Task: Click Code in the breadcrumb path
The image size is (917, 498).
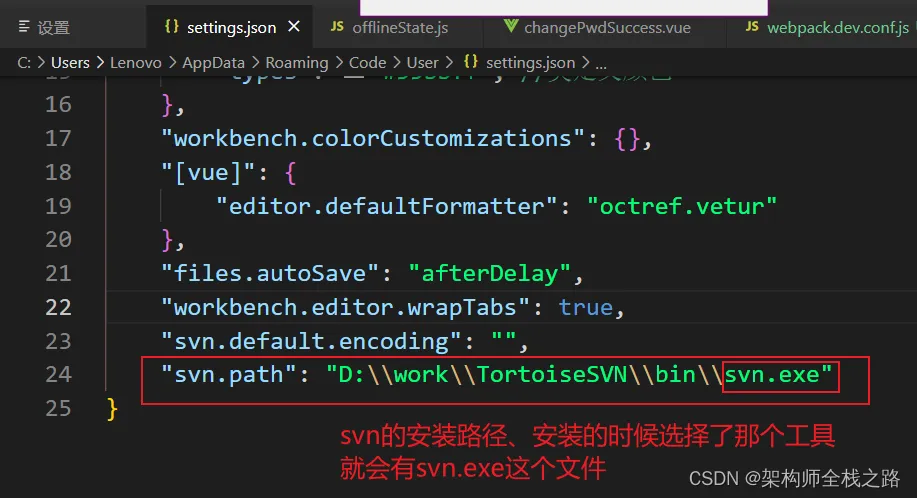Action: (367, 63)
